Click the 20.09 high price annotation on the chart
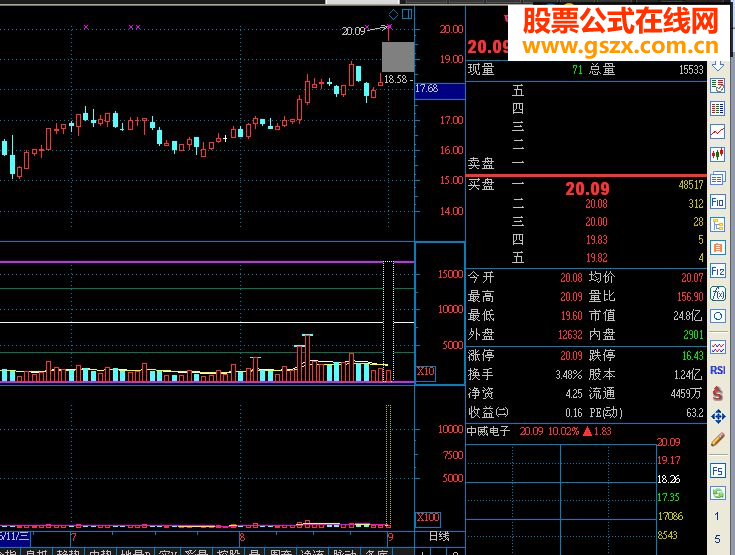Viewport: 735px width, 555px height. [x=353, y=31]
